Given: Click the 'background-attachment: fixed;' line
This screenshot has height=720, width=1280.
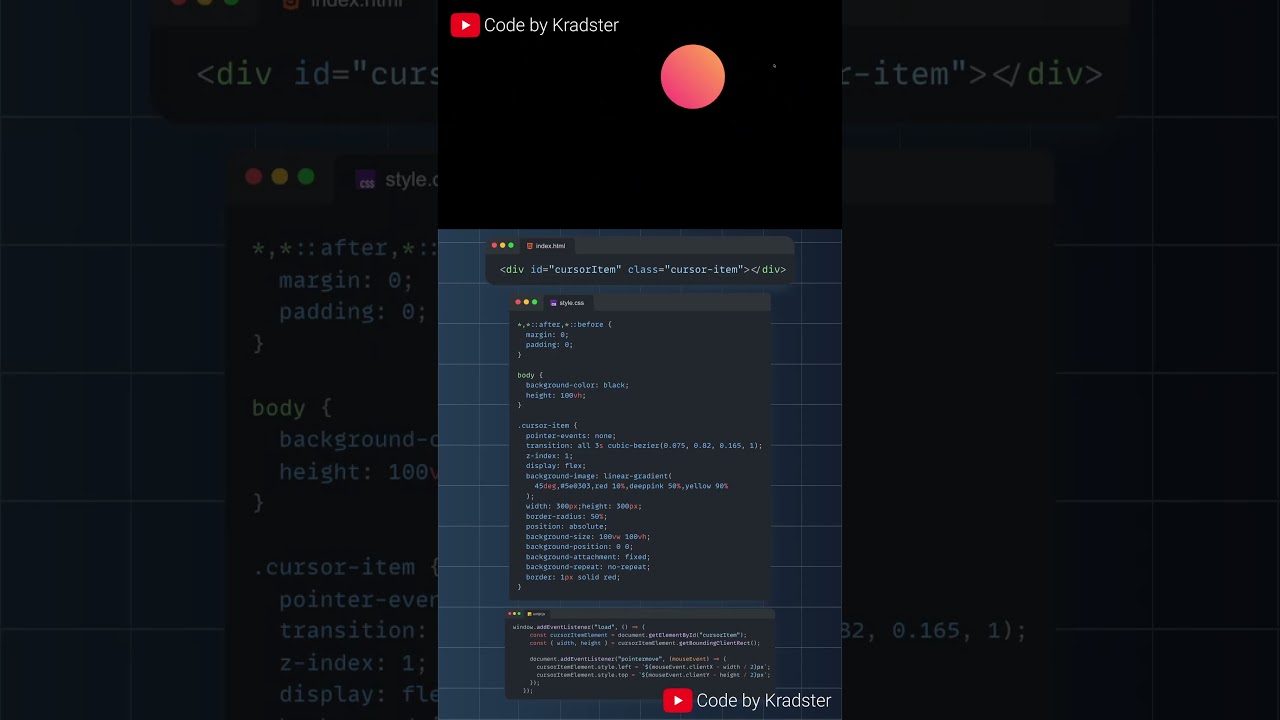Looking at the screenshot, I should coord(588,557).
